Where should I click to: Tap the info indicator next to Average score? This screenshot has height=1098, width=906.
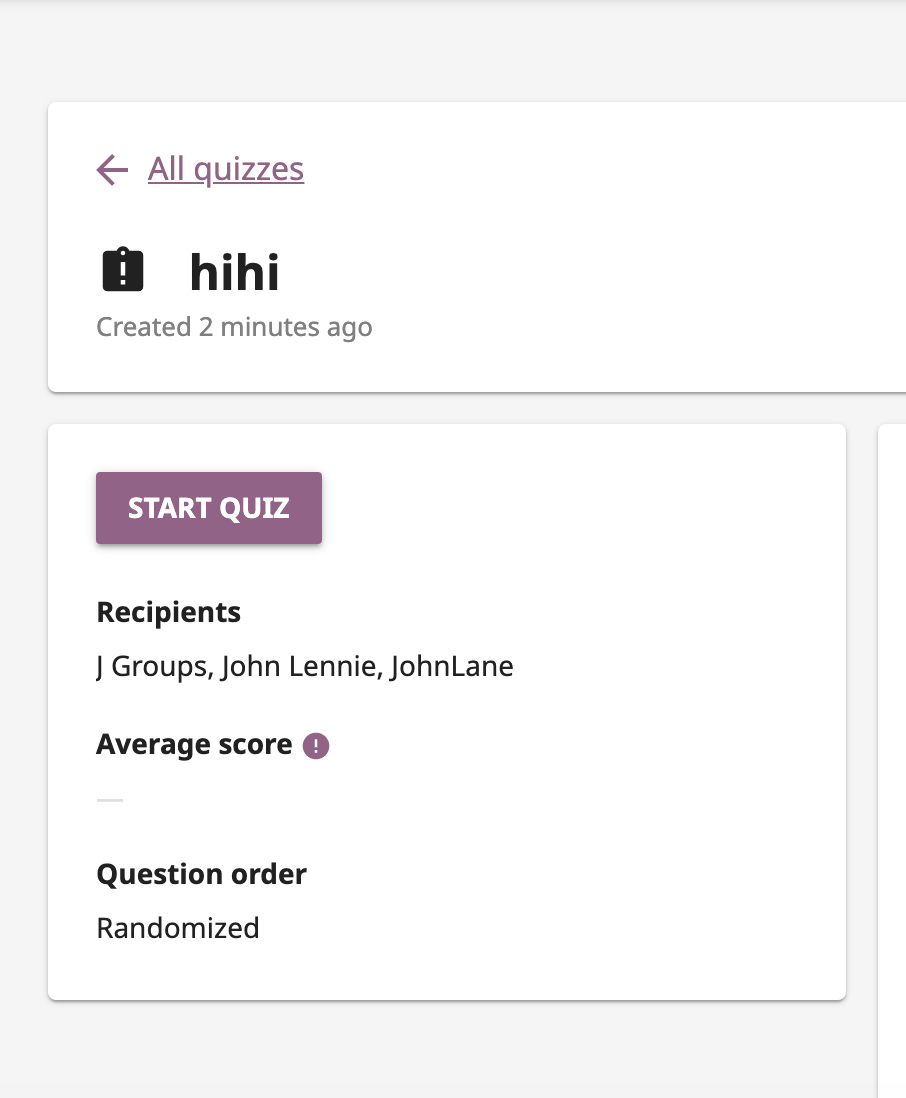coord(316,745)
